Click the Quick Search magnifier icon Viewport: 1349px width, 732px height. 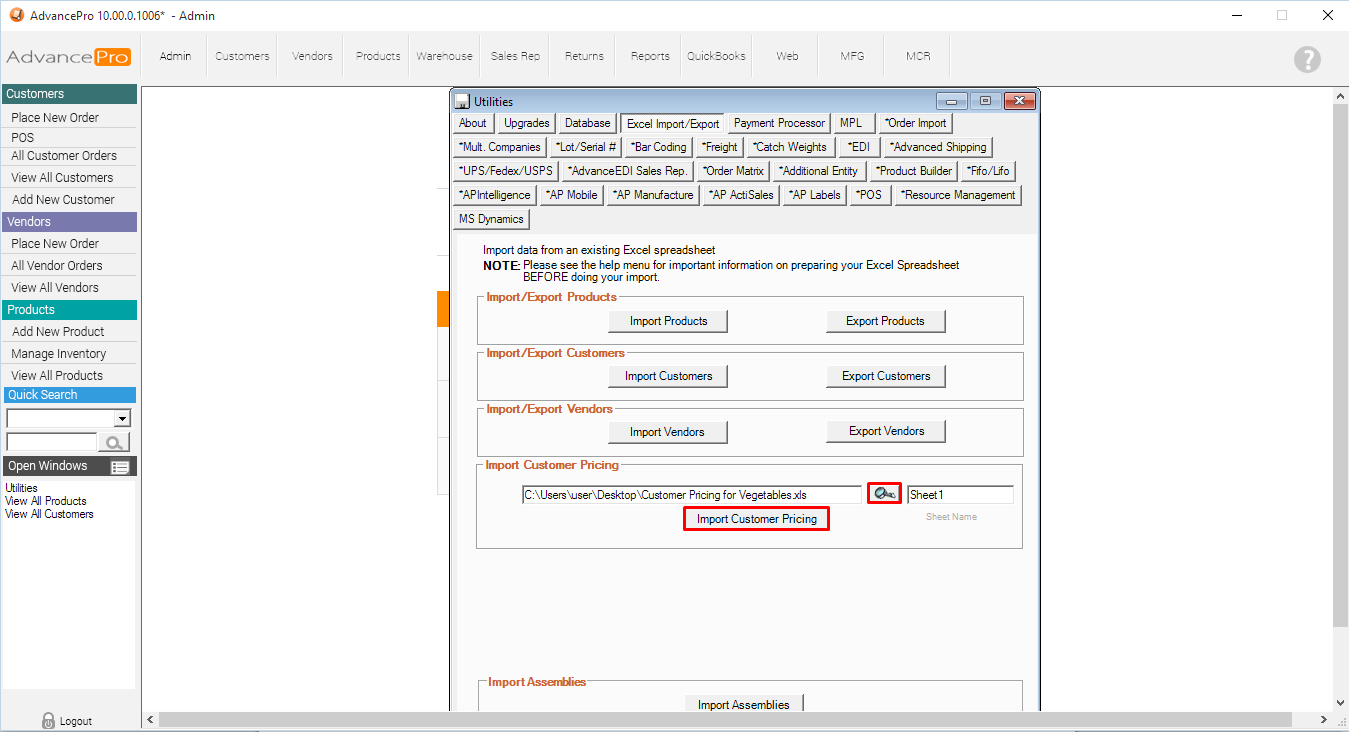tap(114, 442)
